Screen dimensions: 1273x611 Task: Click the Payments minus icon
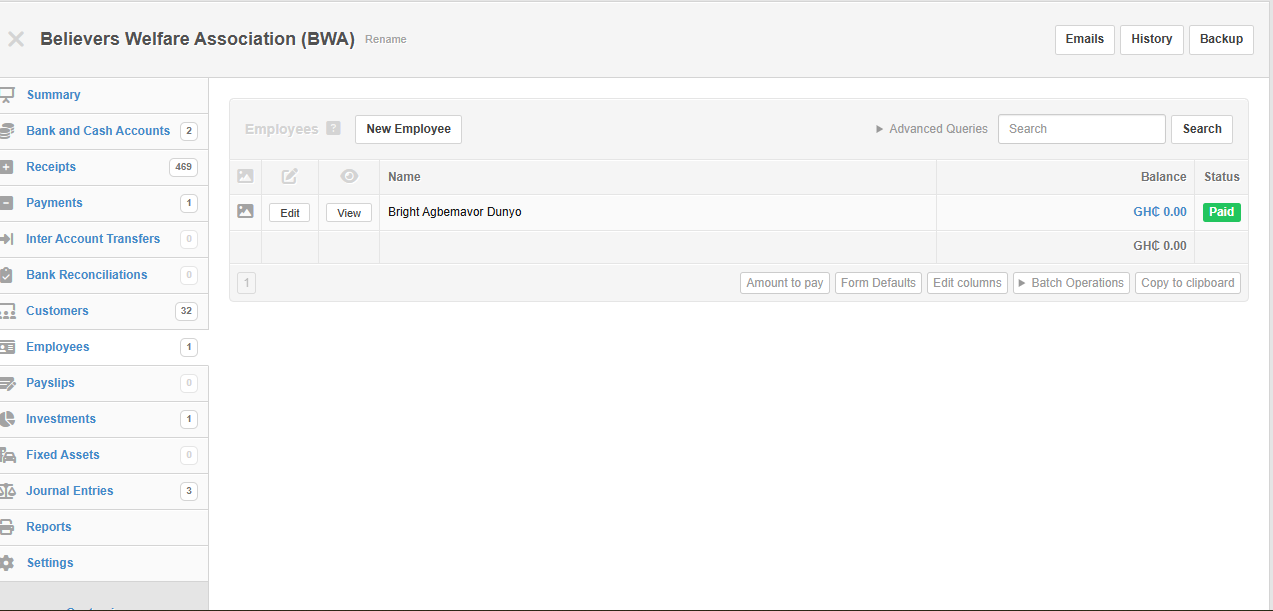click(6, 203)
